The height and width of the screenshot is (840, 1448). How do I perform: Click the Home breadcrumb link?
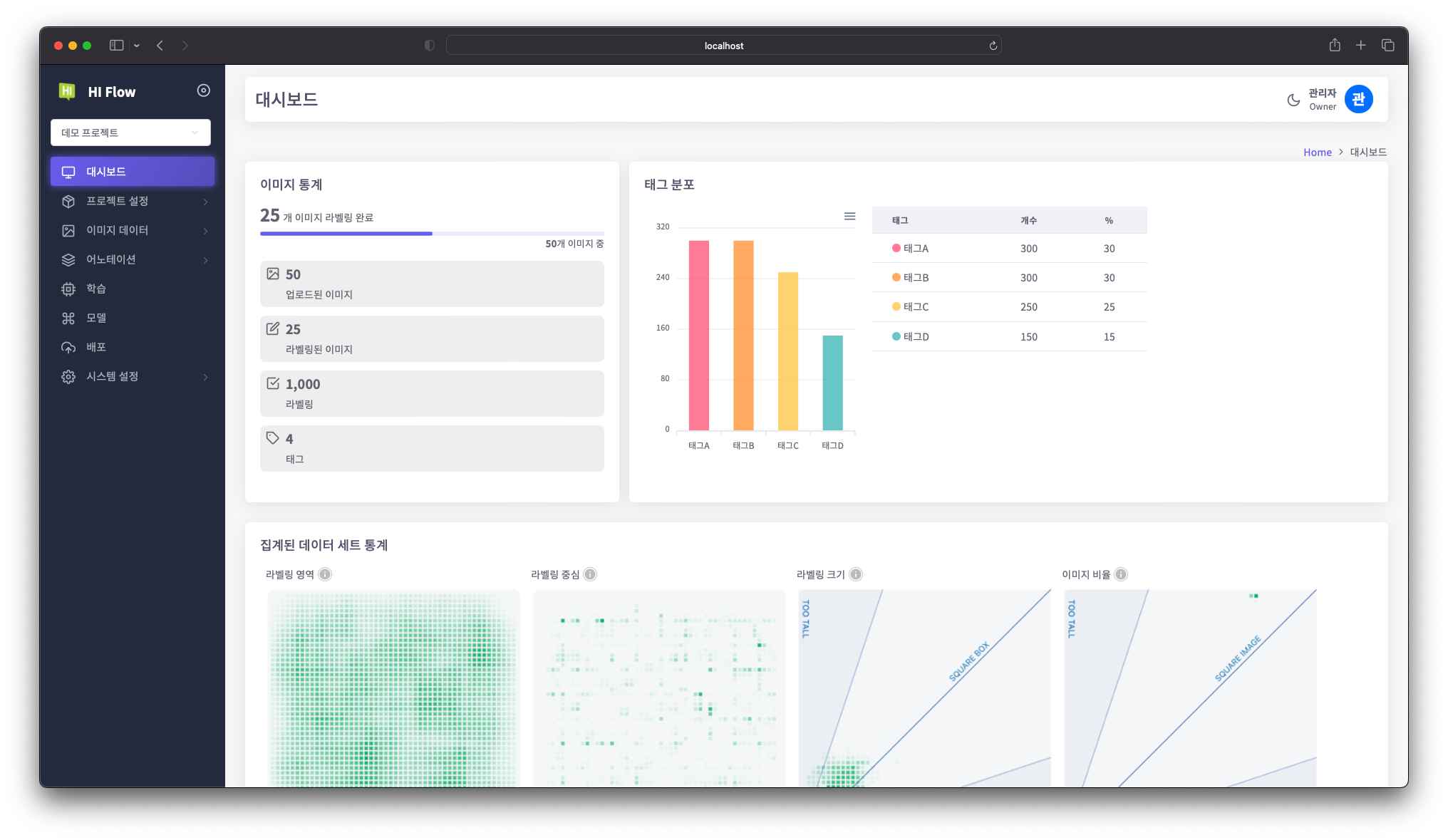1317,152
